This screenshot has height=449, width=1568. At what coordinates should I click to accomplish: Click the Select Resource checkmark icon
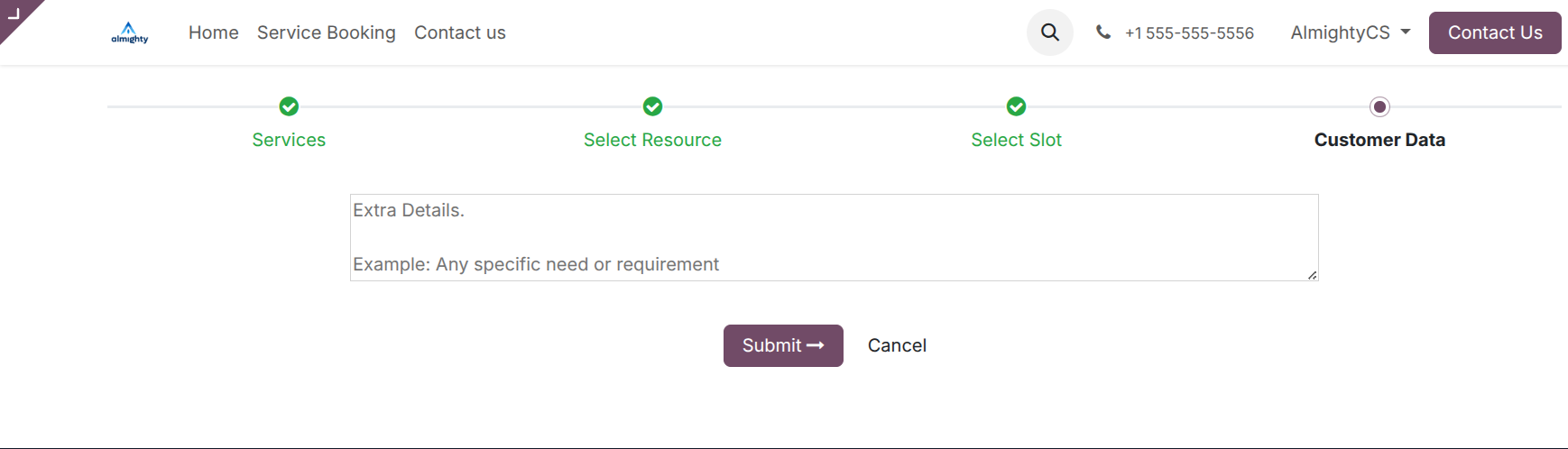(x=652, y=106)
